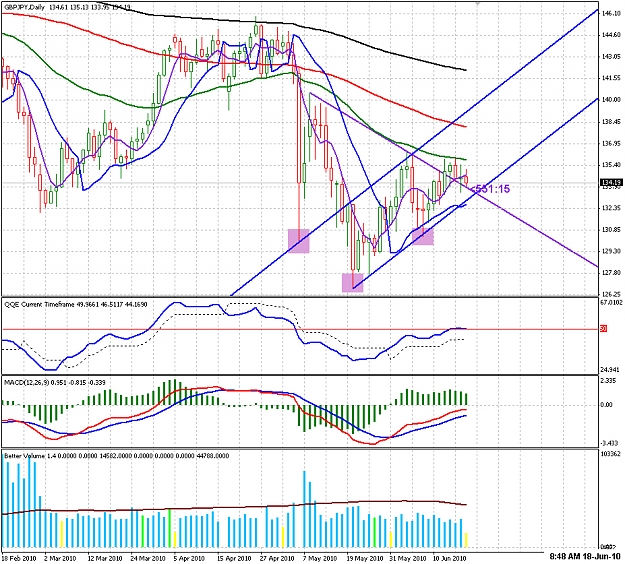Viewport: 625px width, 564px height.
Task: Click the 18 Feb 2010 date label
Action: (x=17, y=558)
